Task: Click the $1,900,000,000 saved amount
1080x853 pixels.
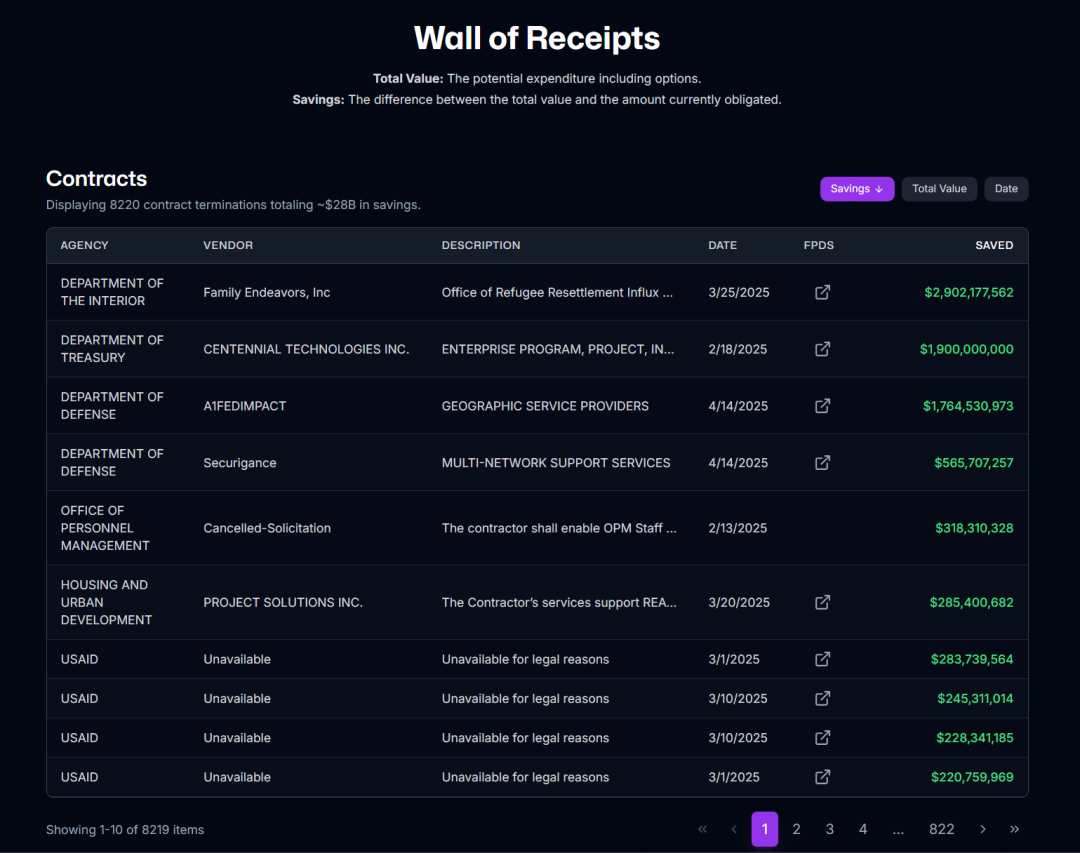Action: (x=966, y=349)
